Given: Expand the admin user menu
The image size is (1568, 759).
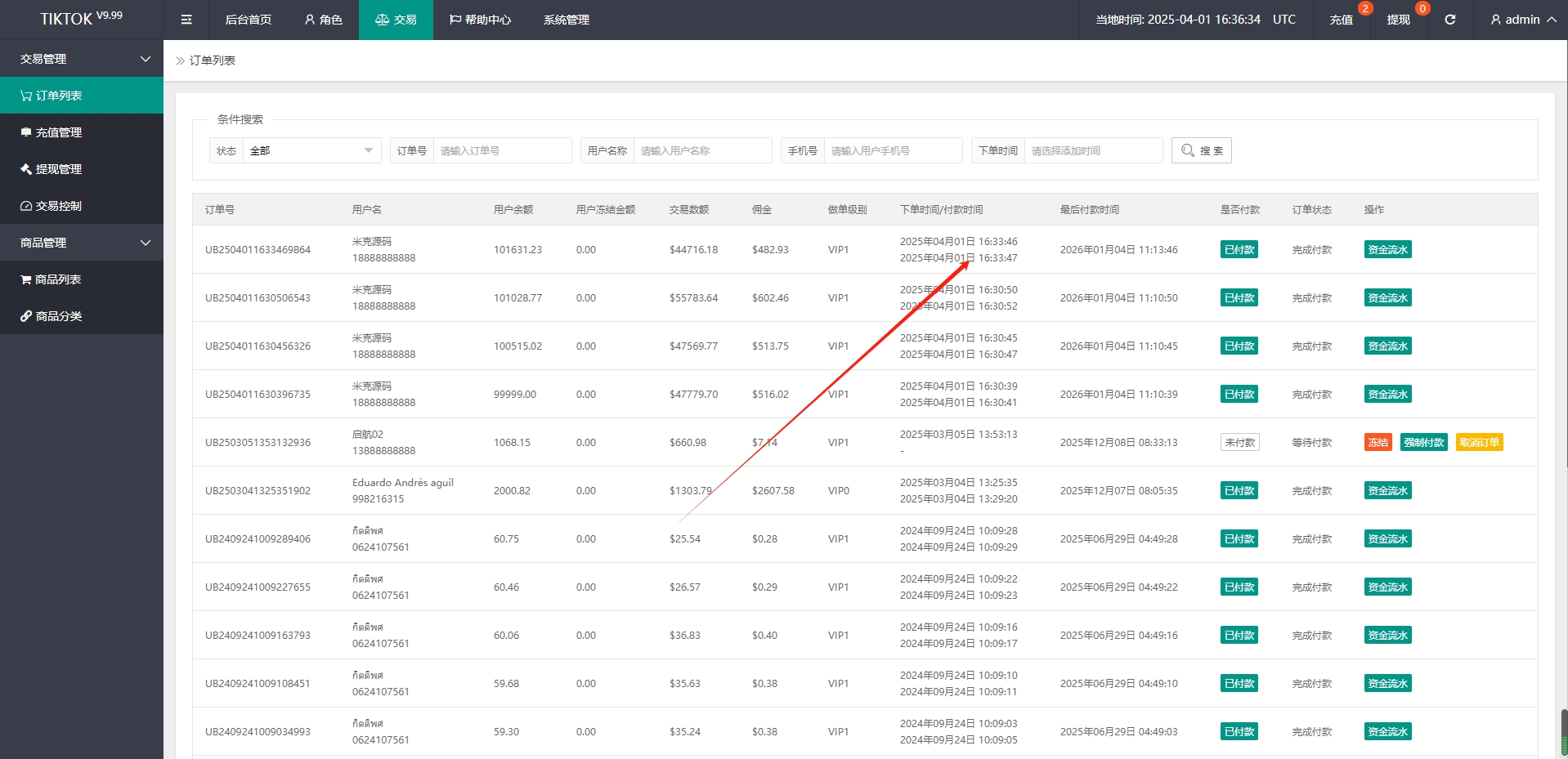Looking at the screenshot, I should click(x=1522, y=20).
